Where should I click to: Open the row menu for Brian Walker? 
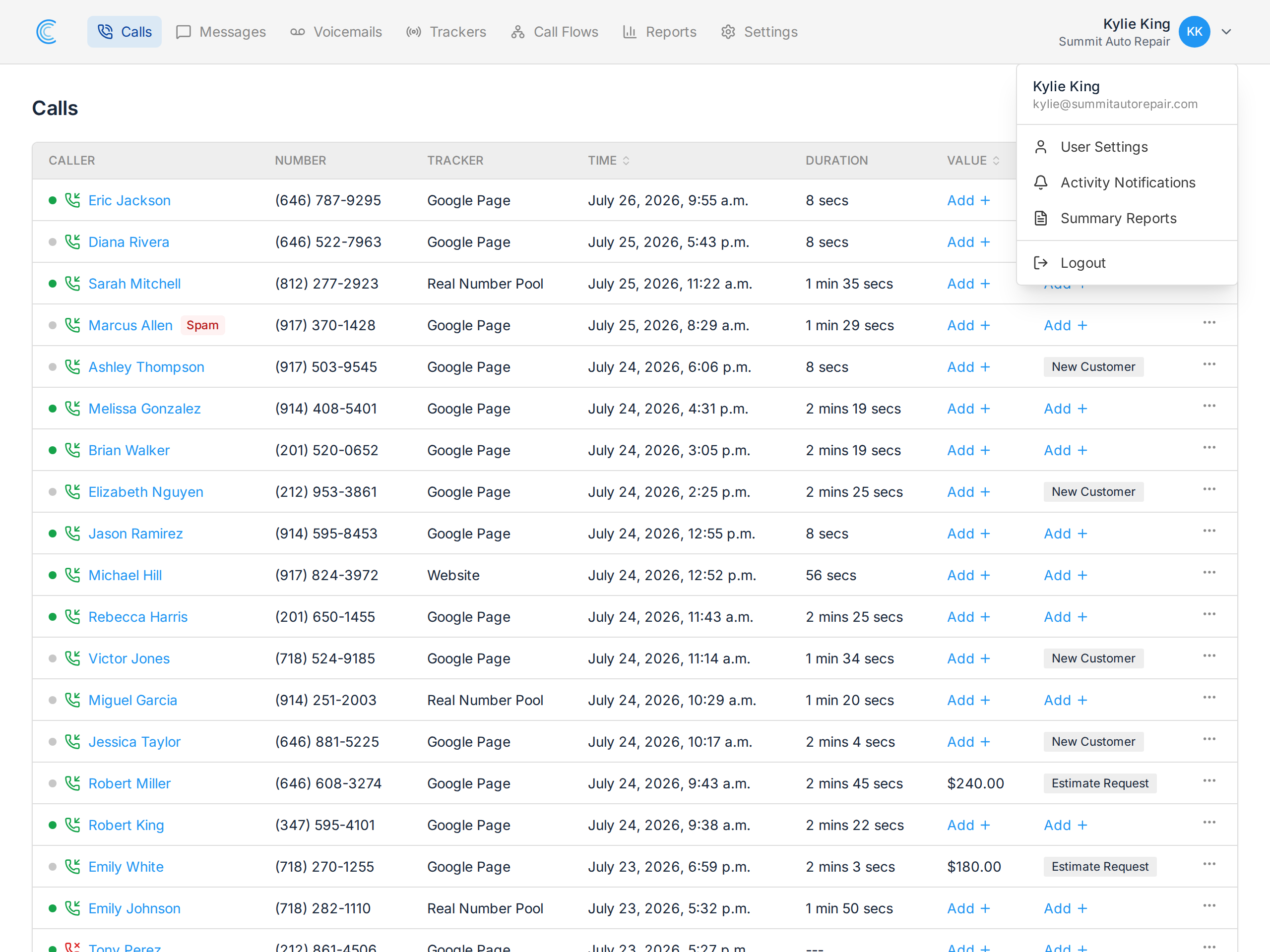pyautogui.click(x=1209, y=448)
